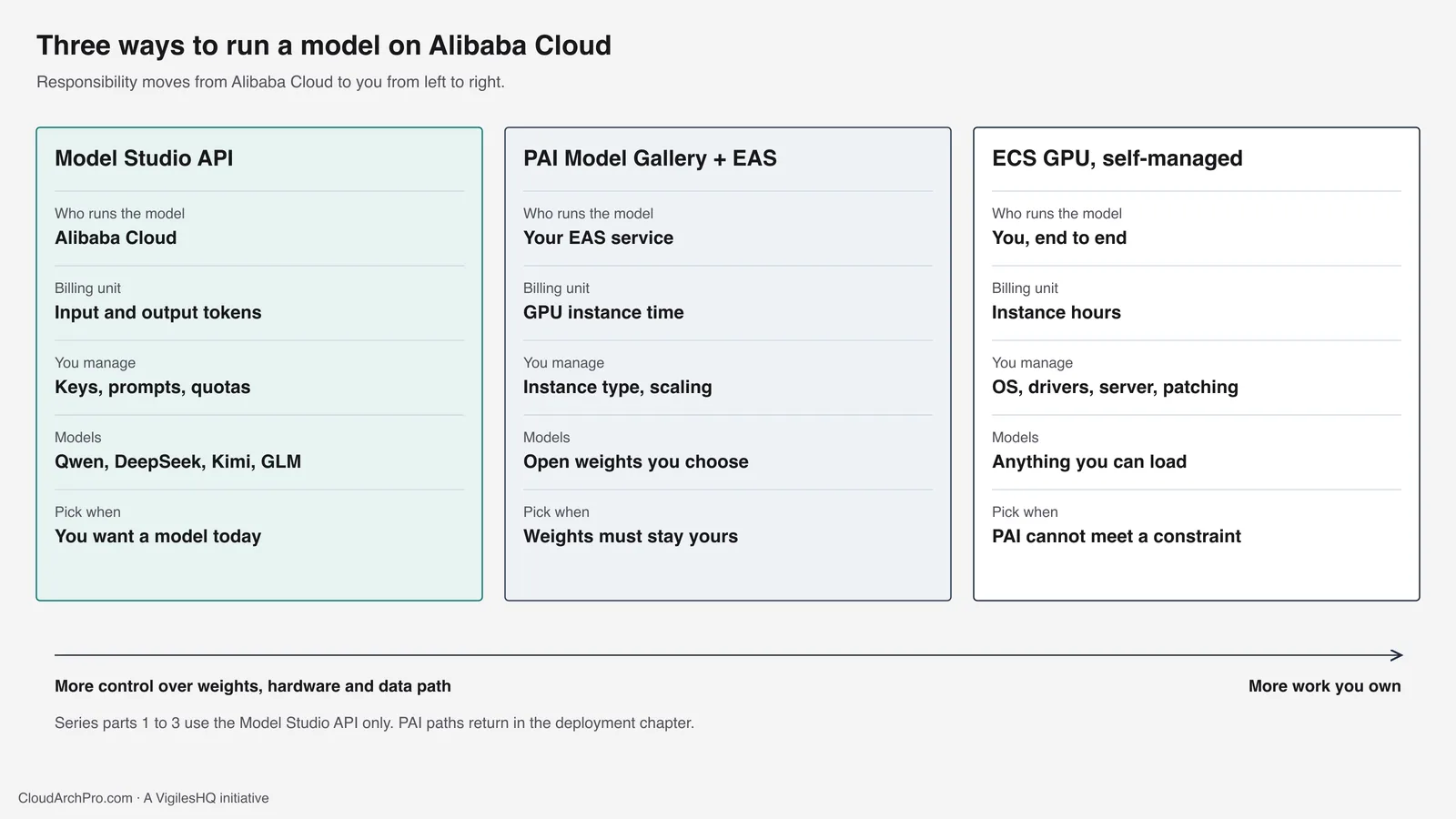This screenshot has height=819, width=1456.
Task: Click 'Qwen, DeepSeek, Kimi, GLM' models text
Action: [x=177, y=461]
